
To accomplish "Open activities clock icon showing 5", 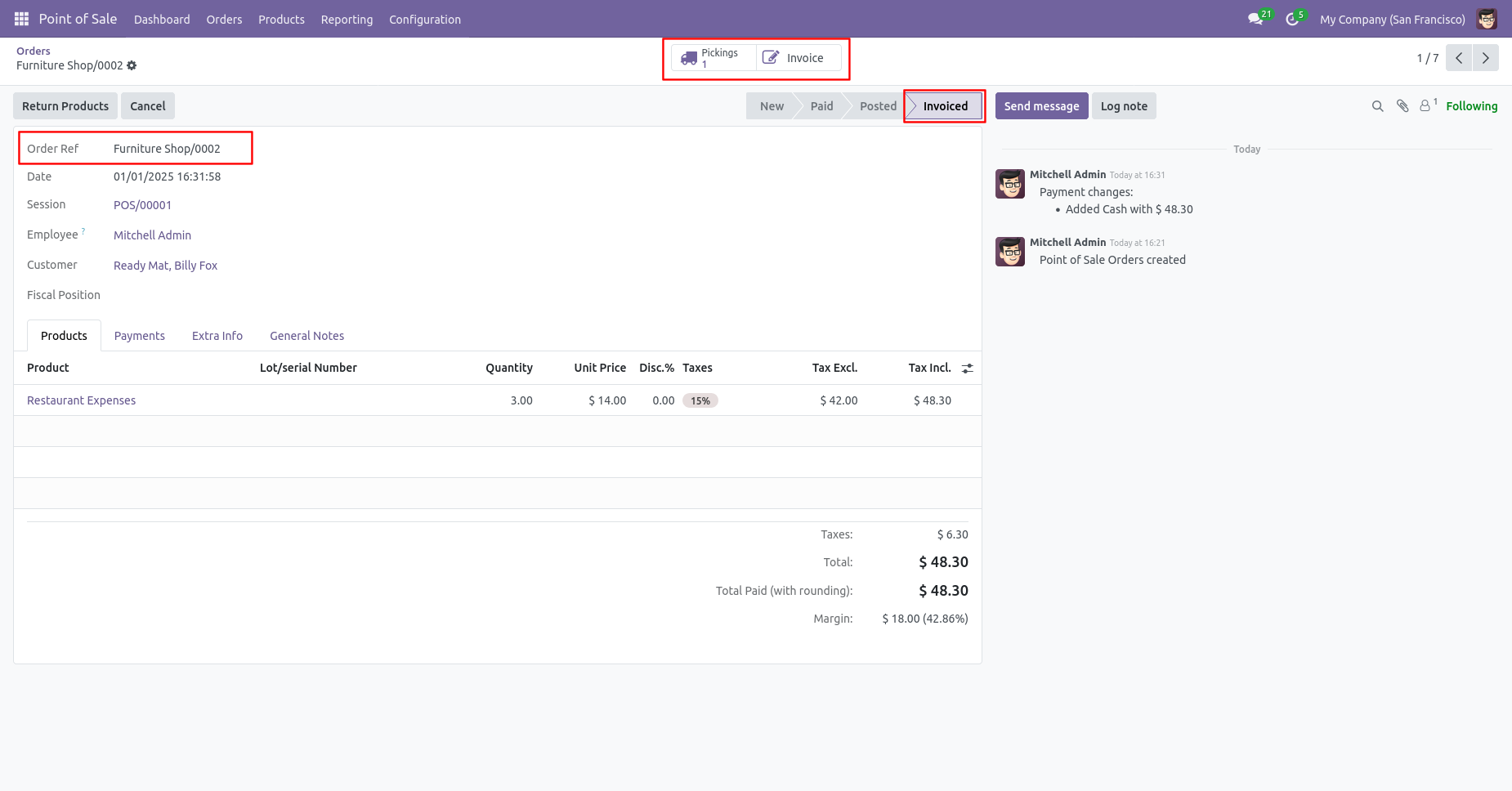I will [x=1292, y=19].
